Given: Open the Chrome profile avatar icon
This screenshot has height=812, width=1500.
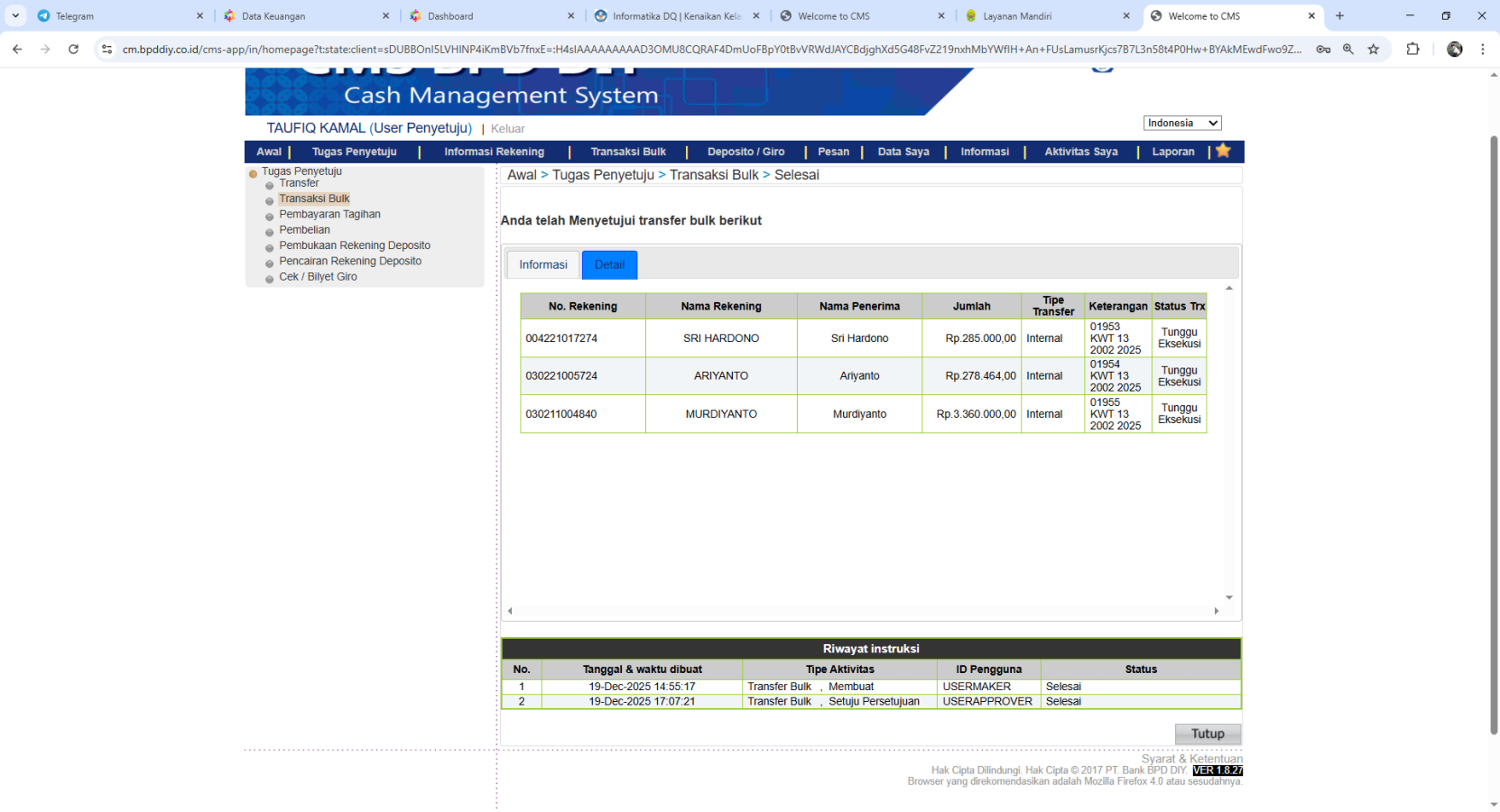Looking at the screenshot, I should coord(1454,50).
